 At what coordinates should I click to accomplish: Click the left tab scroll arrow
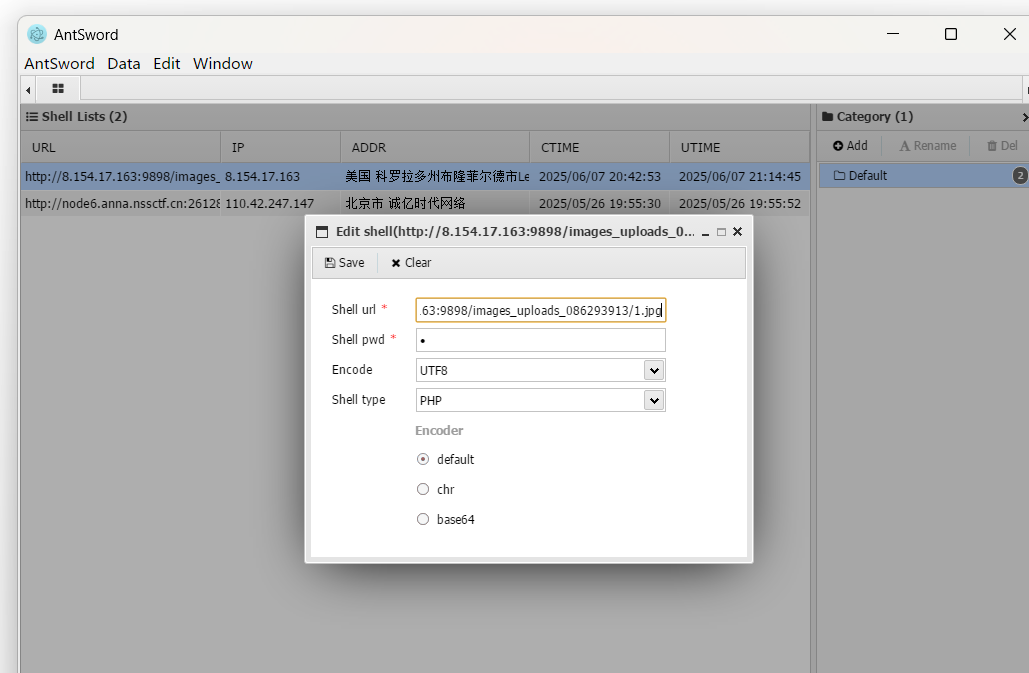coord(28,89)
